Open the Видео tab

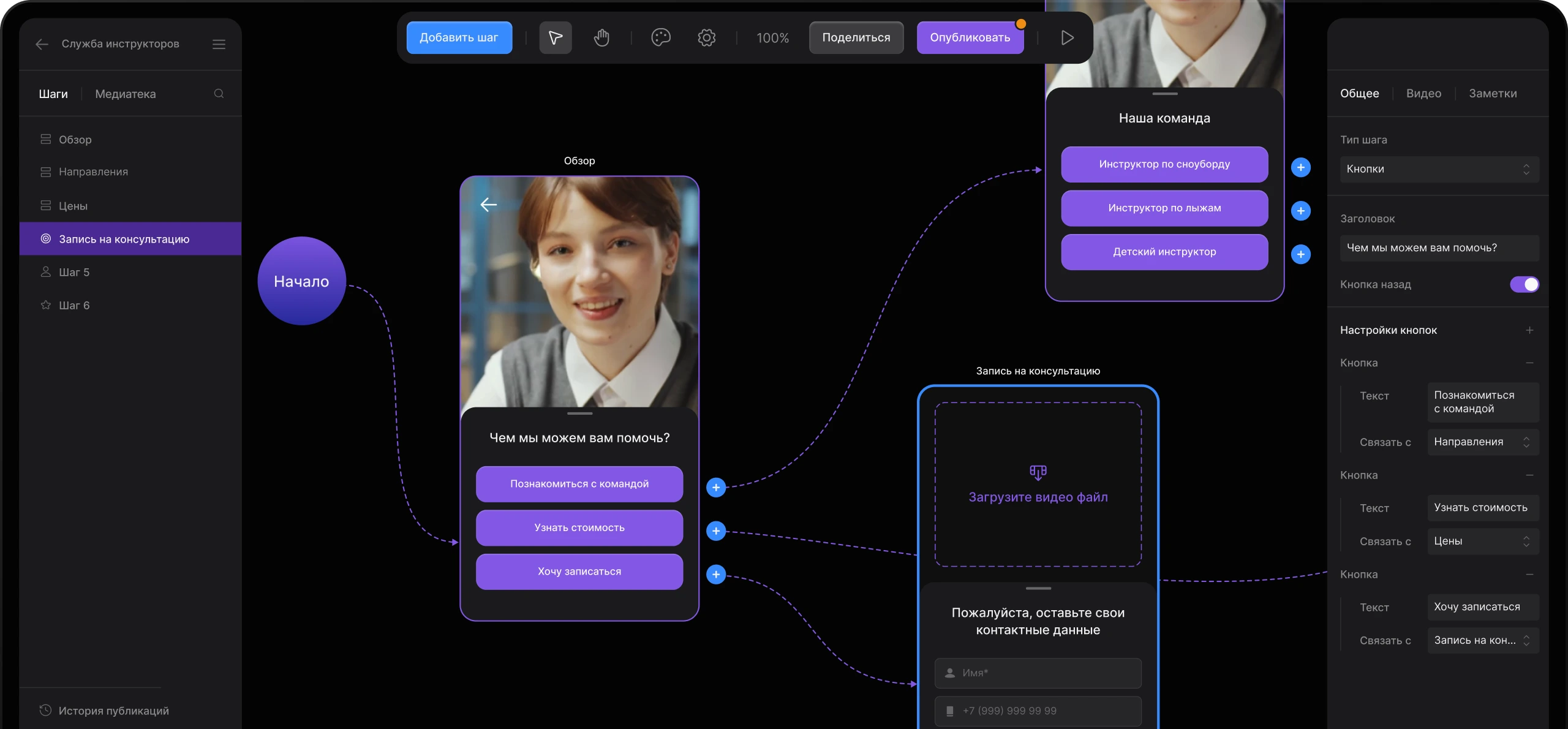click(1423, 93)
